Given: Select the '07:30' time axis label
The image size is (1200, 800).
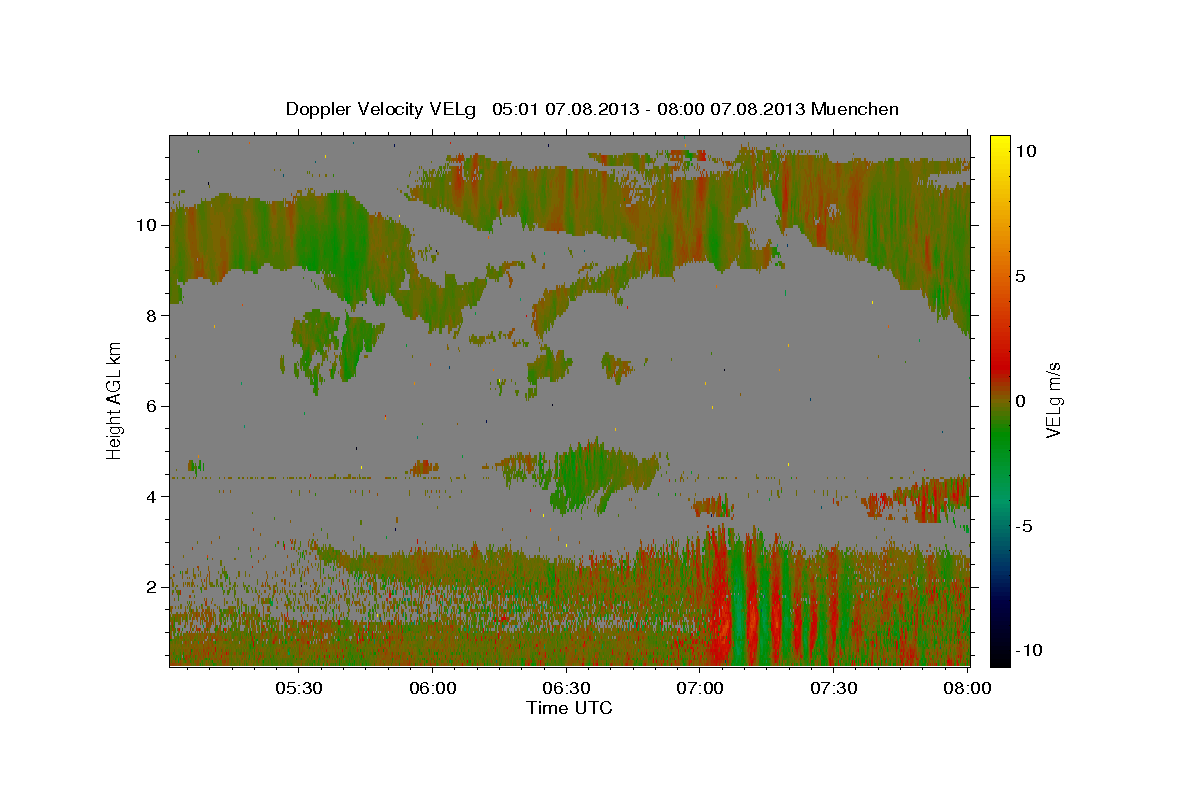Looking at the screenshot, I should tap(835, 688).
